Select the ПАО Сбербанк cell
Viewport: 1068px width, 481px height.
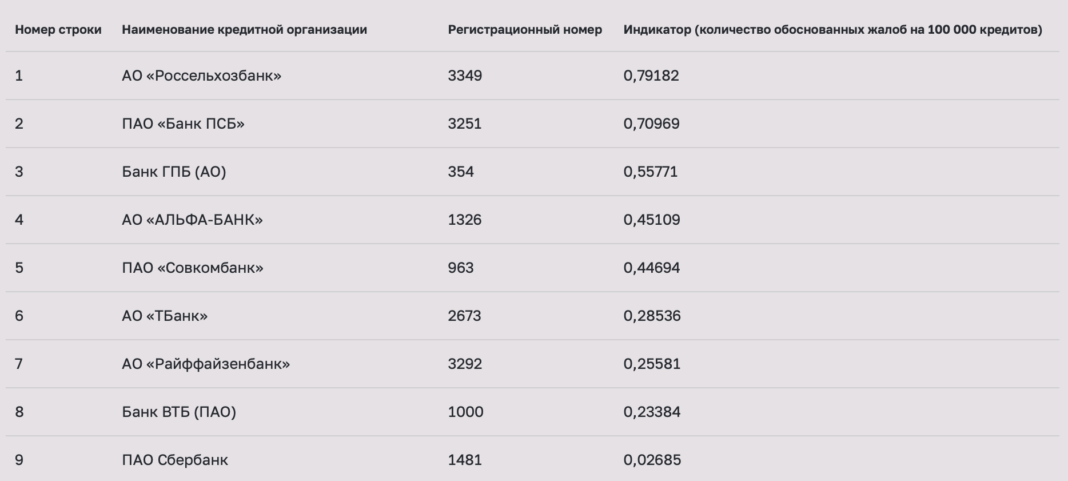(175, 460)
